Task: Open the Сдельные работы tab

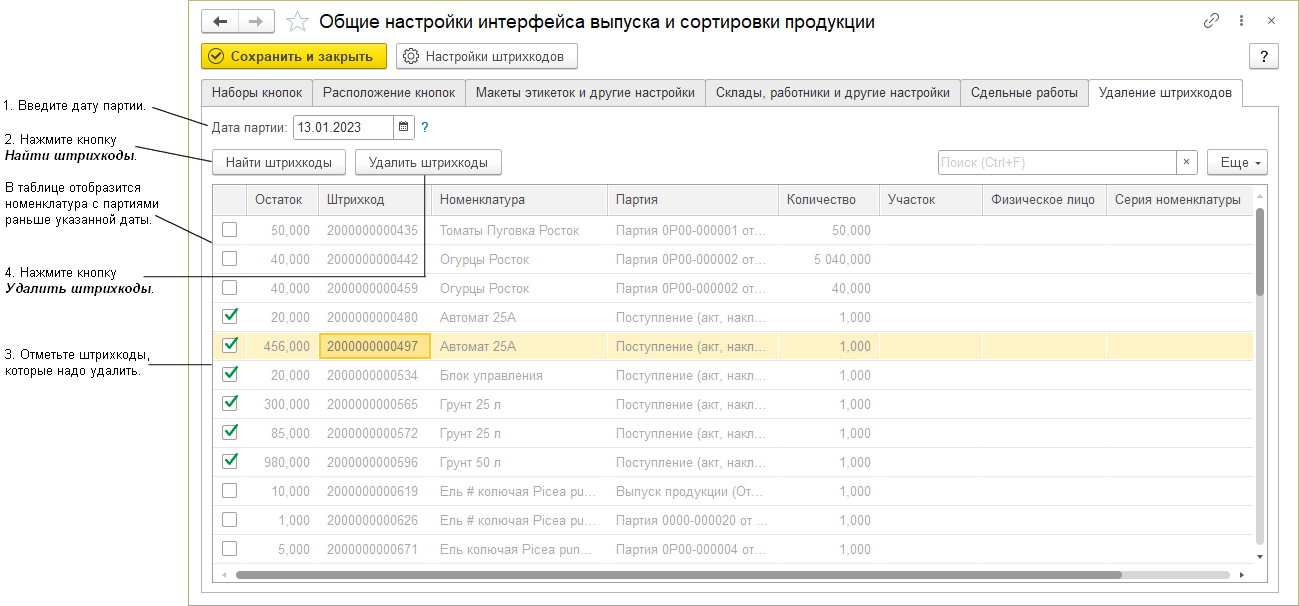Action: pos(1024,93)
